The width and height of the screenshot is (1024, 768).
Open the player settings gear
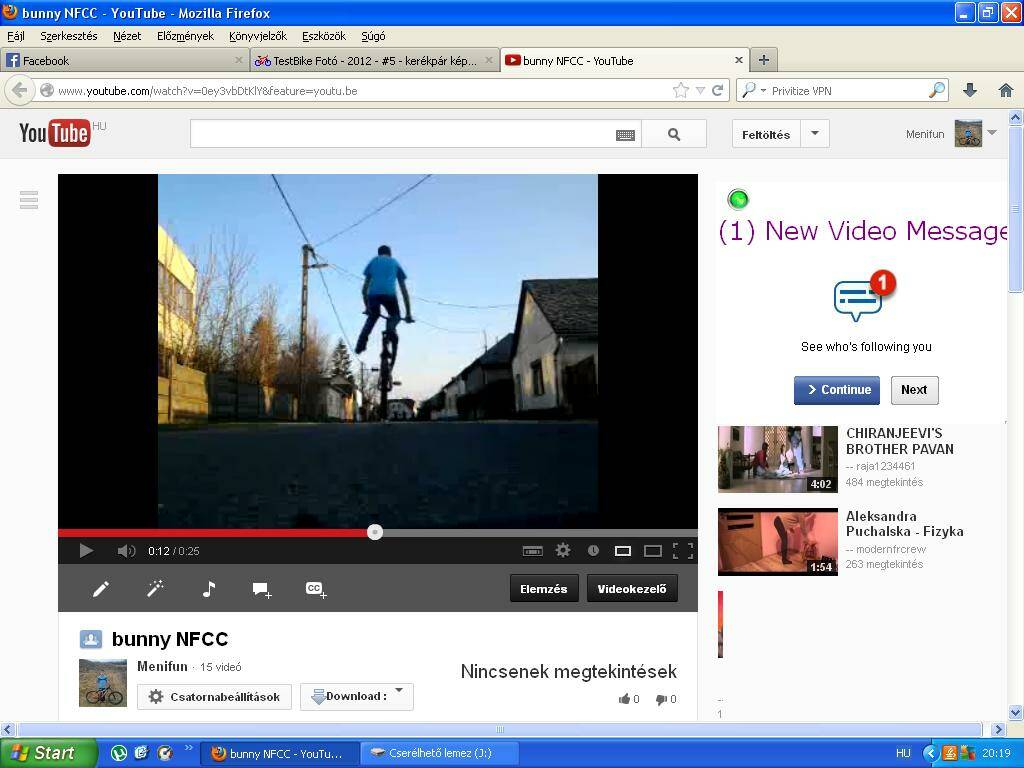(x=563, y=551)
